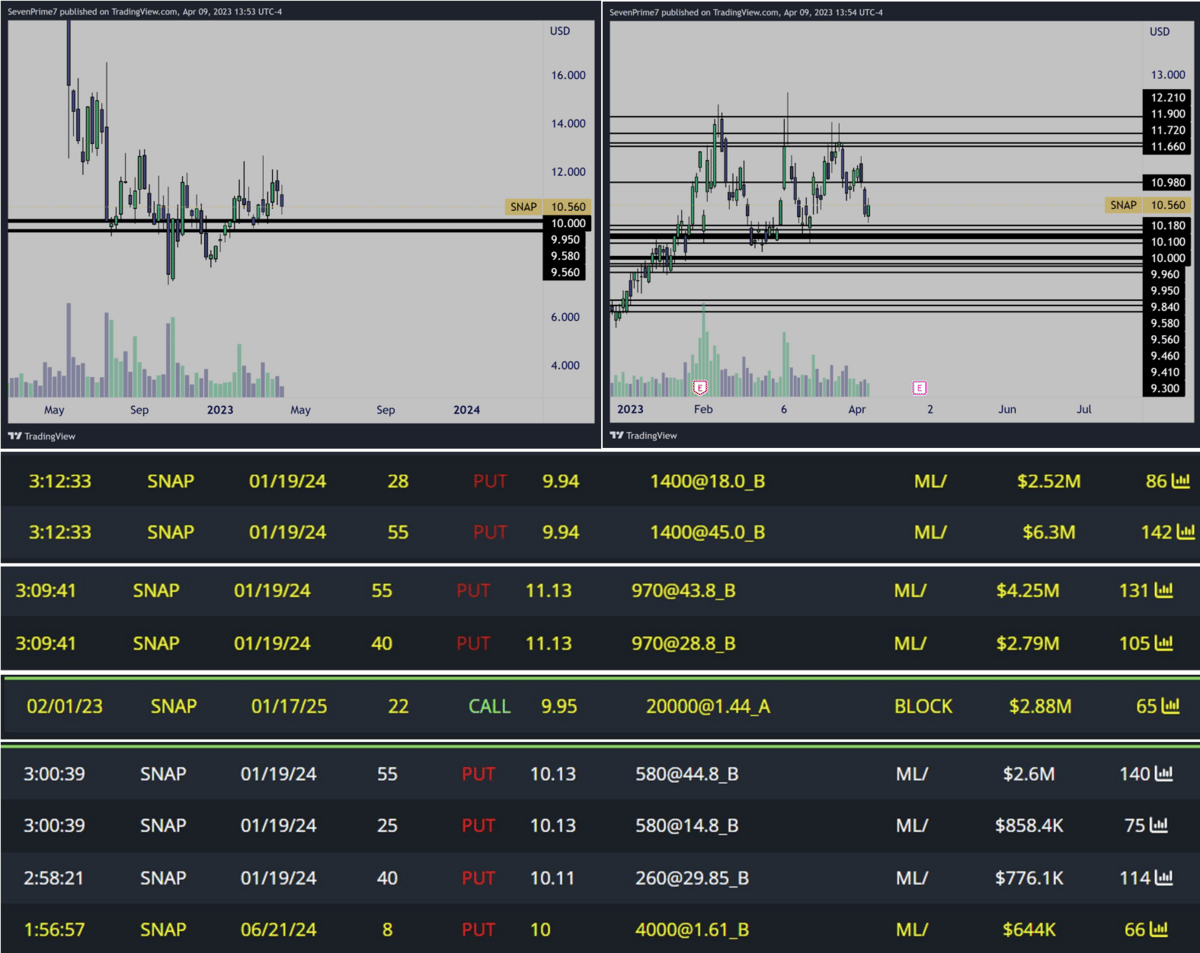Image resolution: width=1200 pixels, height=953 pixels.
Task: Select SNAP 10.560 price tag on right chart
Action: tap(1149, 204)
